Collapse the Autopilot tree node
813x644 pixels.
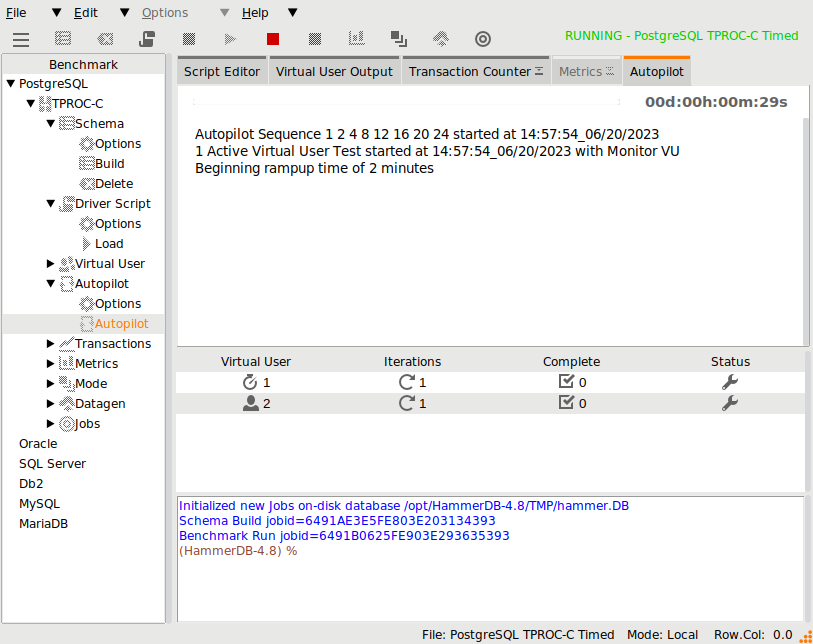coord(50,283)
